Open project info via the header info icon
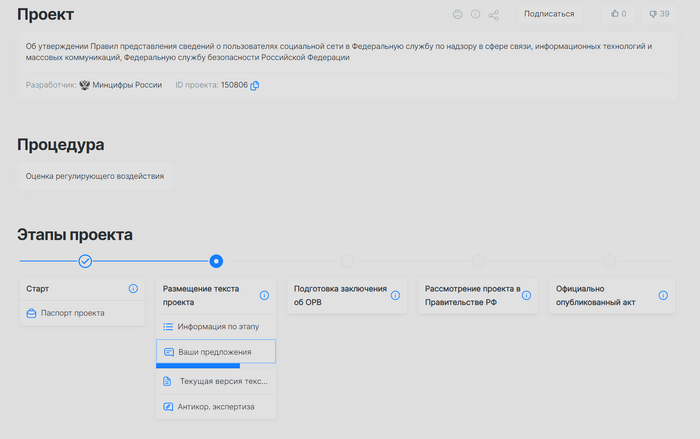Image resolution: width=700 pixels, height=439 pixels. [475, 14]
